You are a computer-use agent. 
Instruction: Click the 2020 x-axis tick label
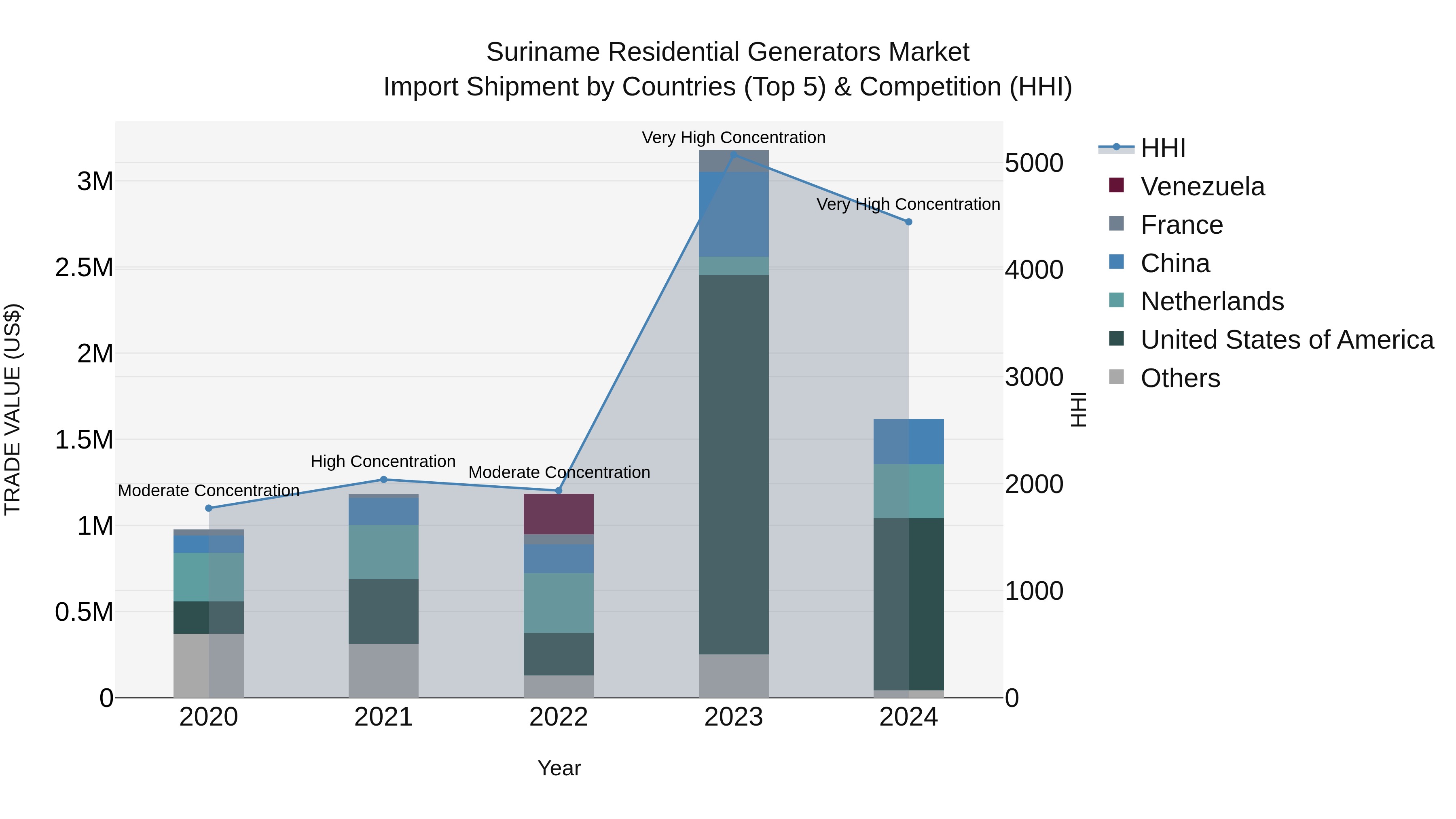209,717
